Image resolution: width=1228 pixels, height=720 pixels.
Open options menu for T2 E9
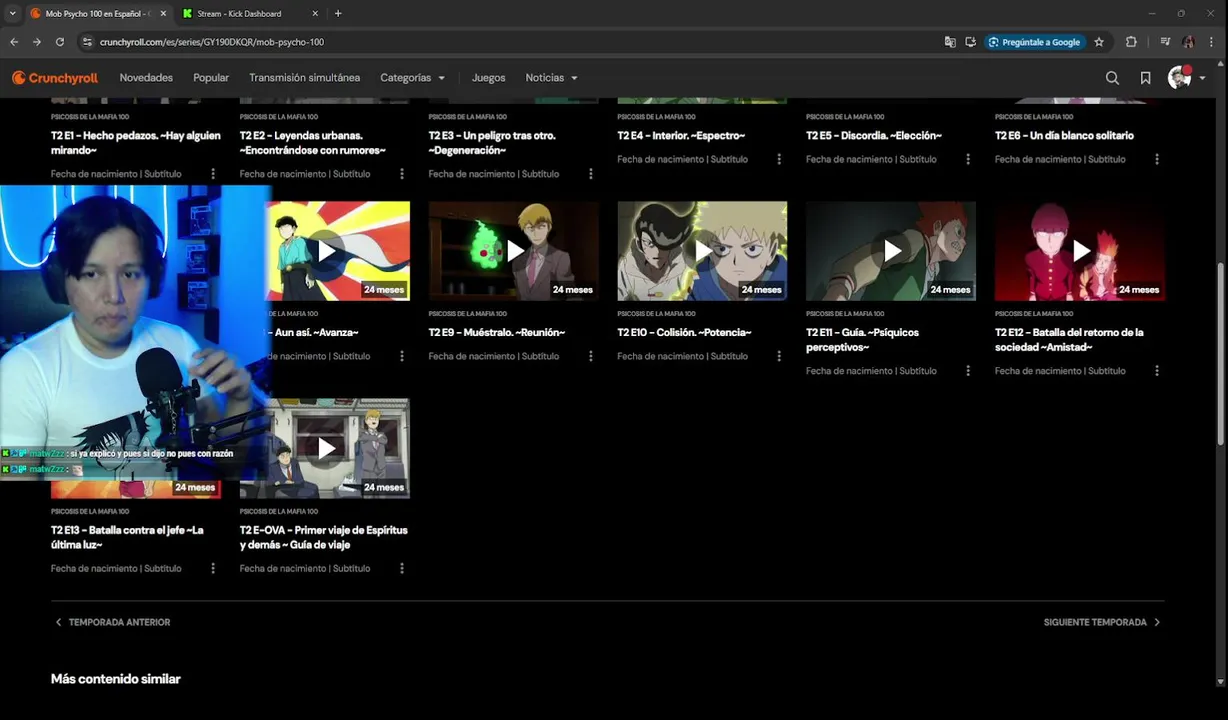pyautogui.click(x=591, y=356)
